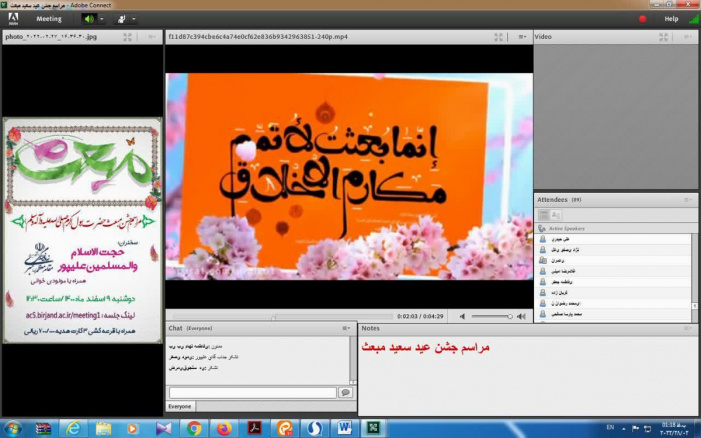Open the Notes pod options menu
701x438 pixels.
688,328
